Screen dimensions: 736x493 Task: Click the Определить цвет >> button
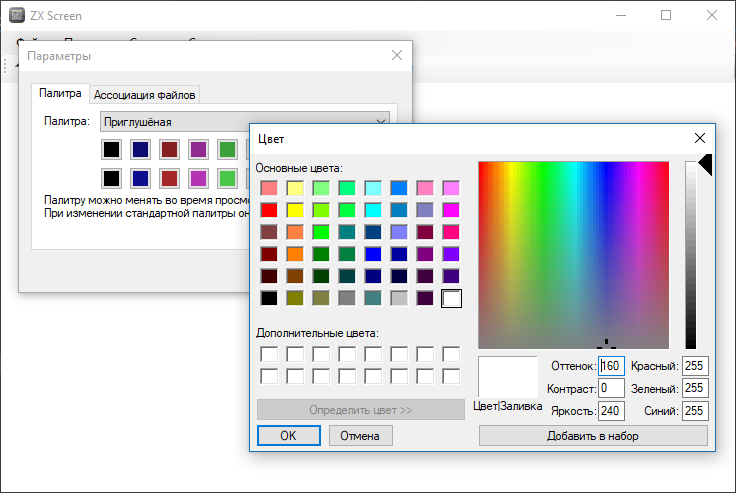[360, 410]
